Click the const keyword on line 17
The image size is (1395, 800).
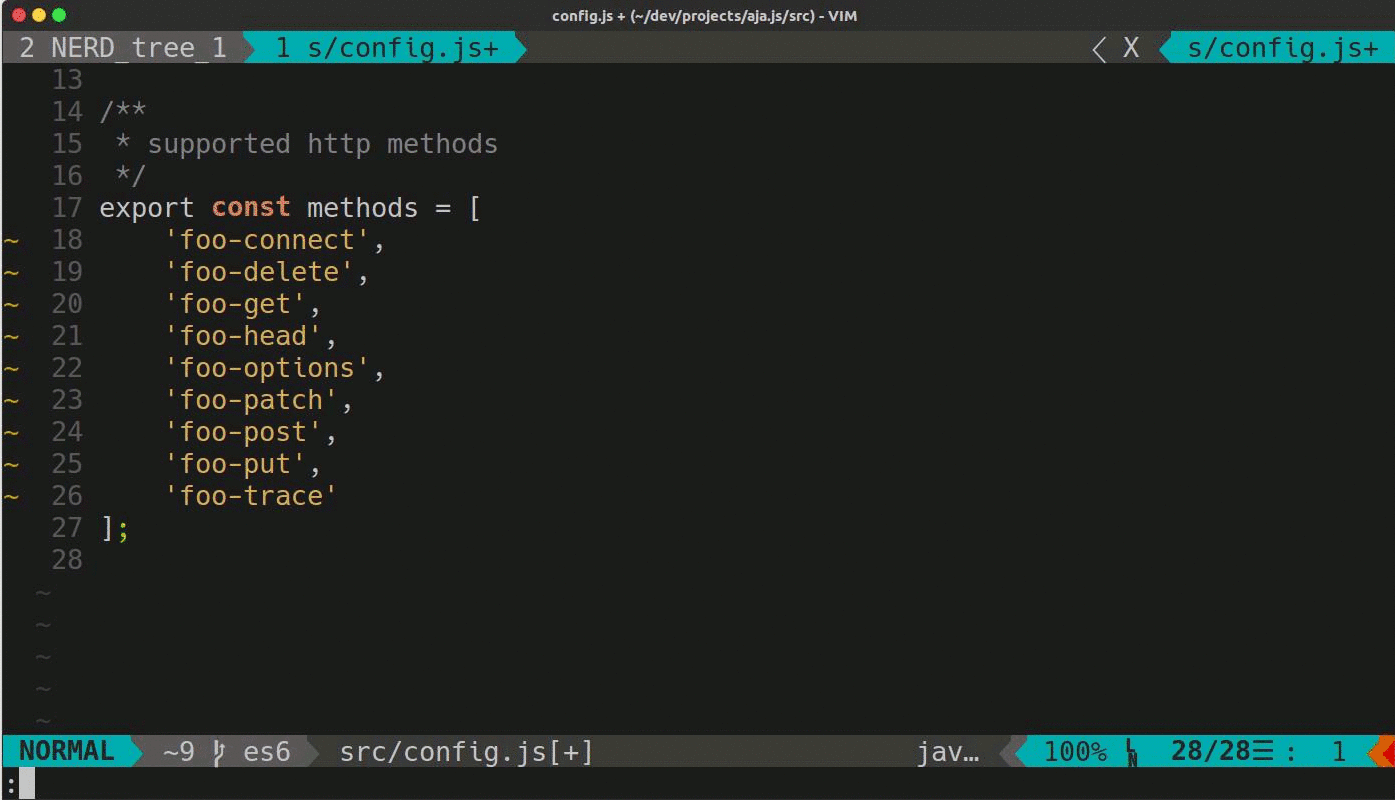point(251,207)
